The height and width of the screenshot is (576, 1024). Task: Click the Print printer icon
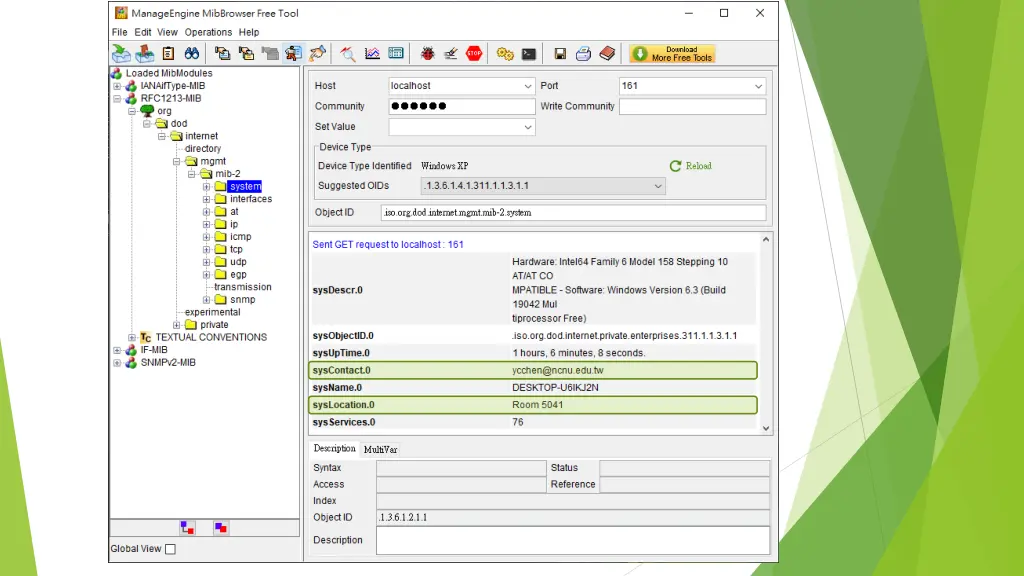(x=583, y=54)
